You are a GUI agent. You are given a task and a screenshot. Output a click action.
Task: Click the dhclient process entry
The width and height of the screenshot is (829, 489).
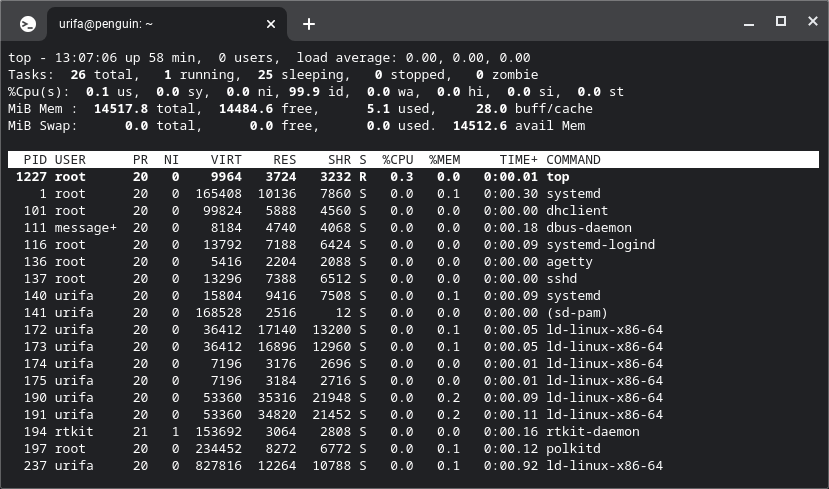(x=578, y=211)
